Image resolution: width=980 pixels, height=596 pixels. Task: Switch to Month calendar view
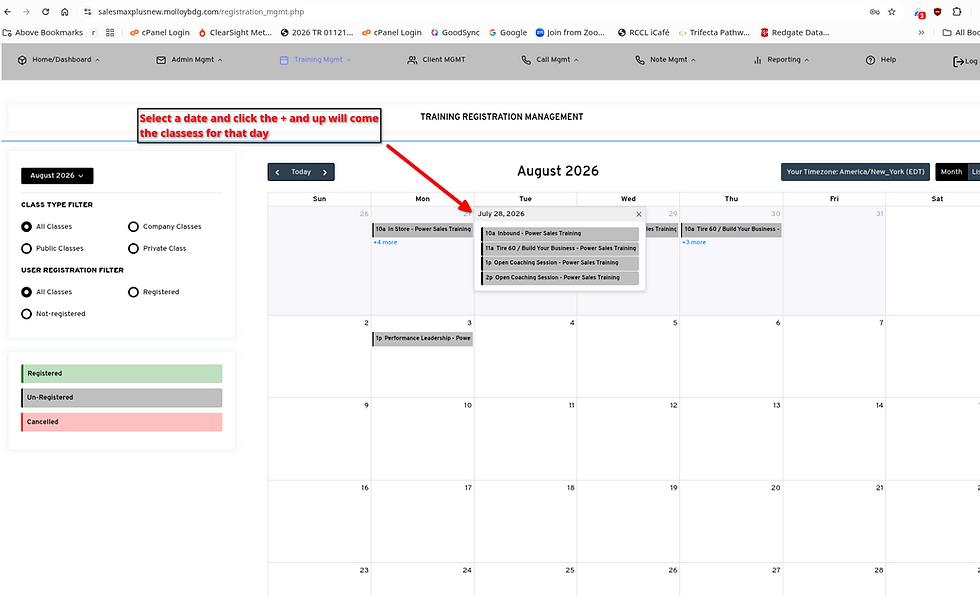click(x=951, y=172)
